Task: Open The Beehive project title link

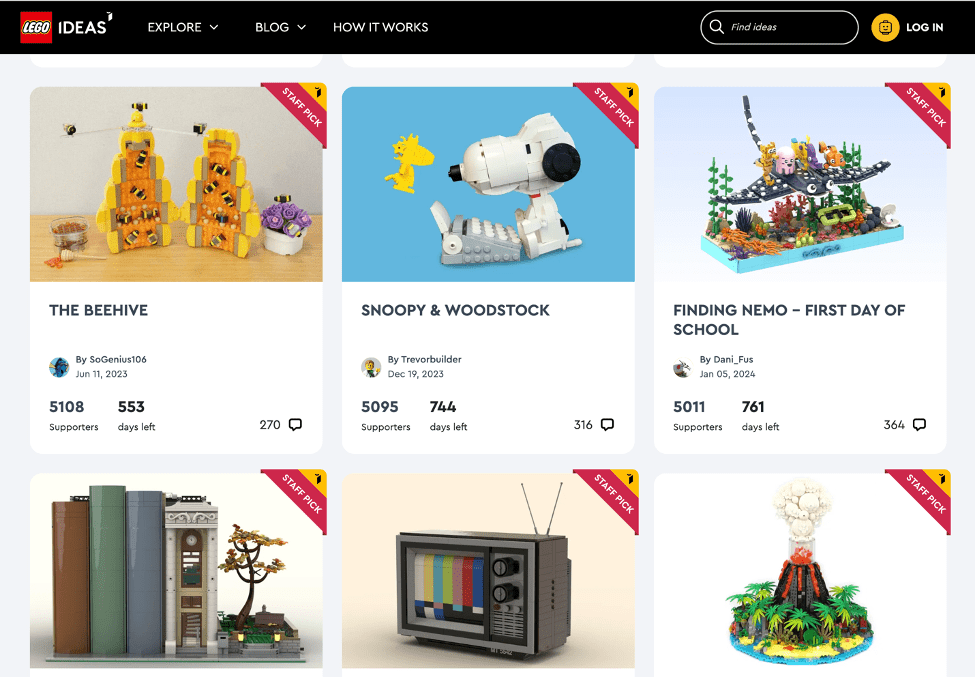Action: (x=98, y=310)
